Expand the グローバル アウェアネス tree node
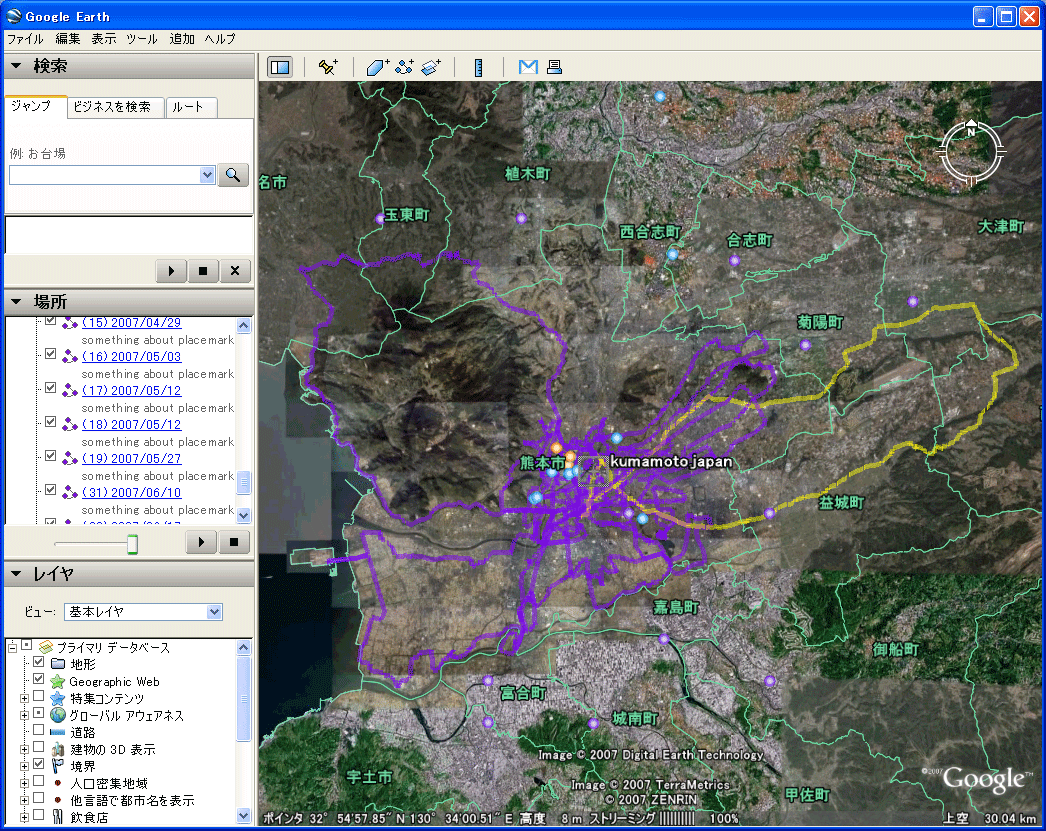This screenshot has width=1046, height=831. [24, 715]
